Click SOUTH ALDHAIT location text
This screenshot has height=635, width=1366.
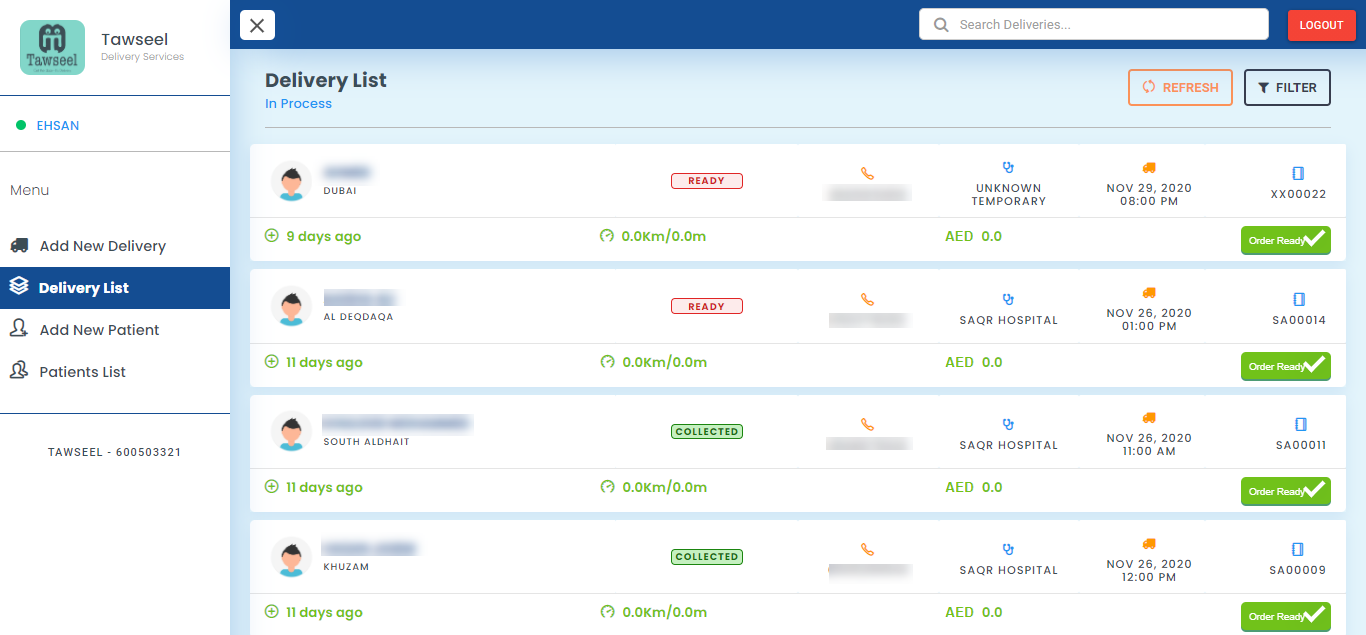tap(366, 441)
